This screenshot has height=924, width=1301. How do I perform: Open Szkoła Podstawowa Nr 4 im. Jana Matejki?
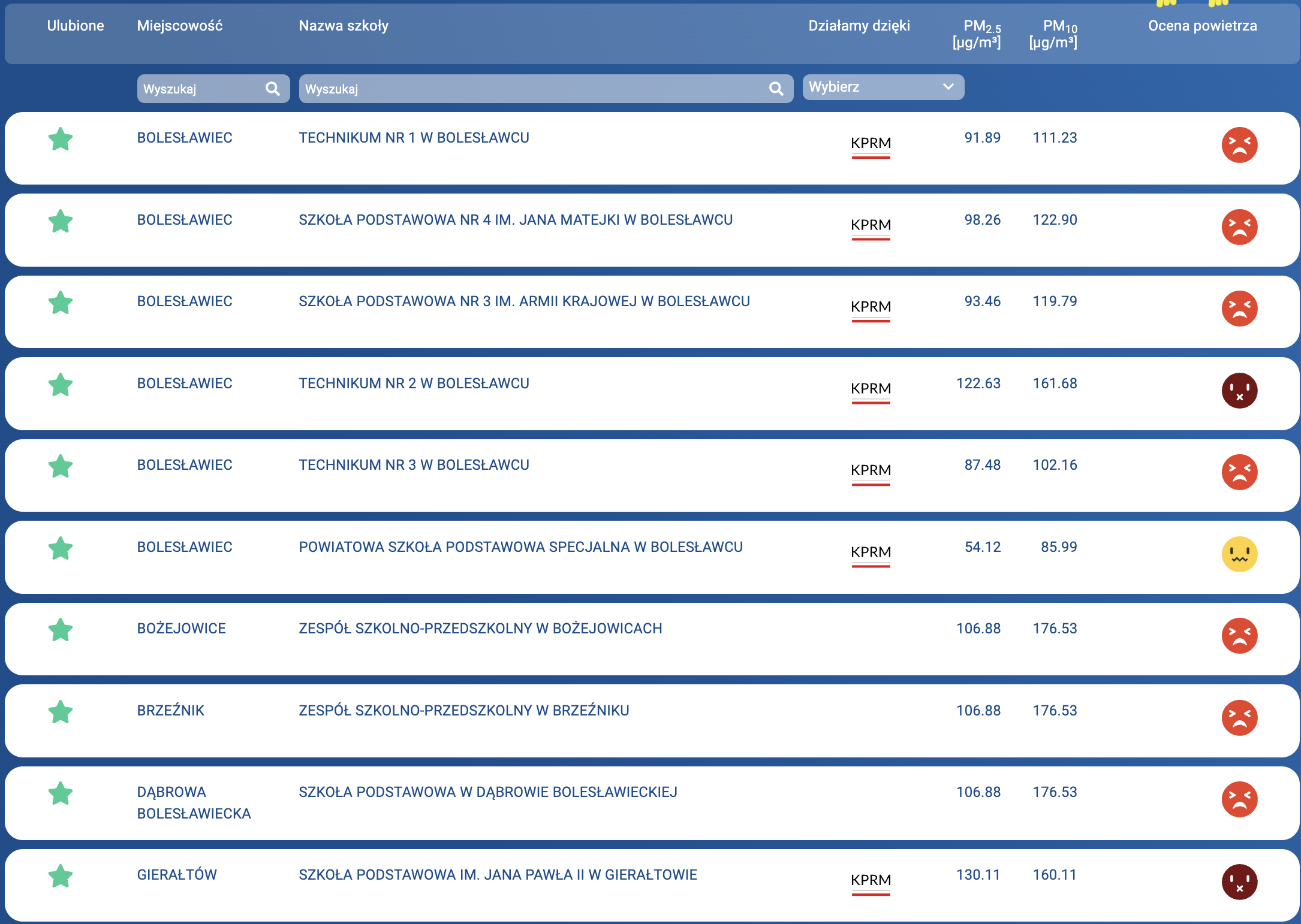[516, 220]
